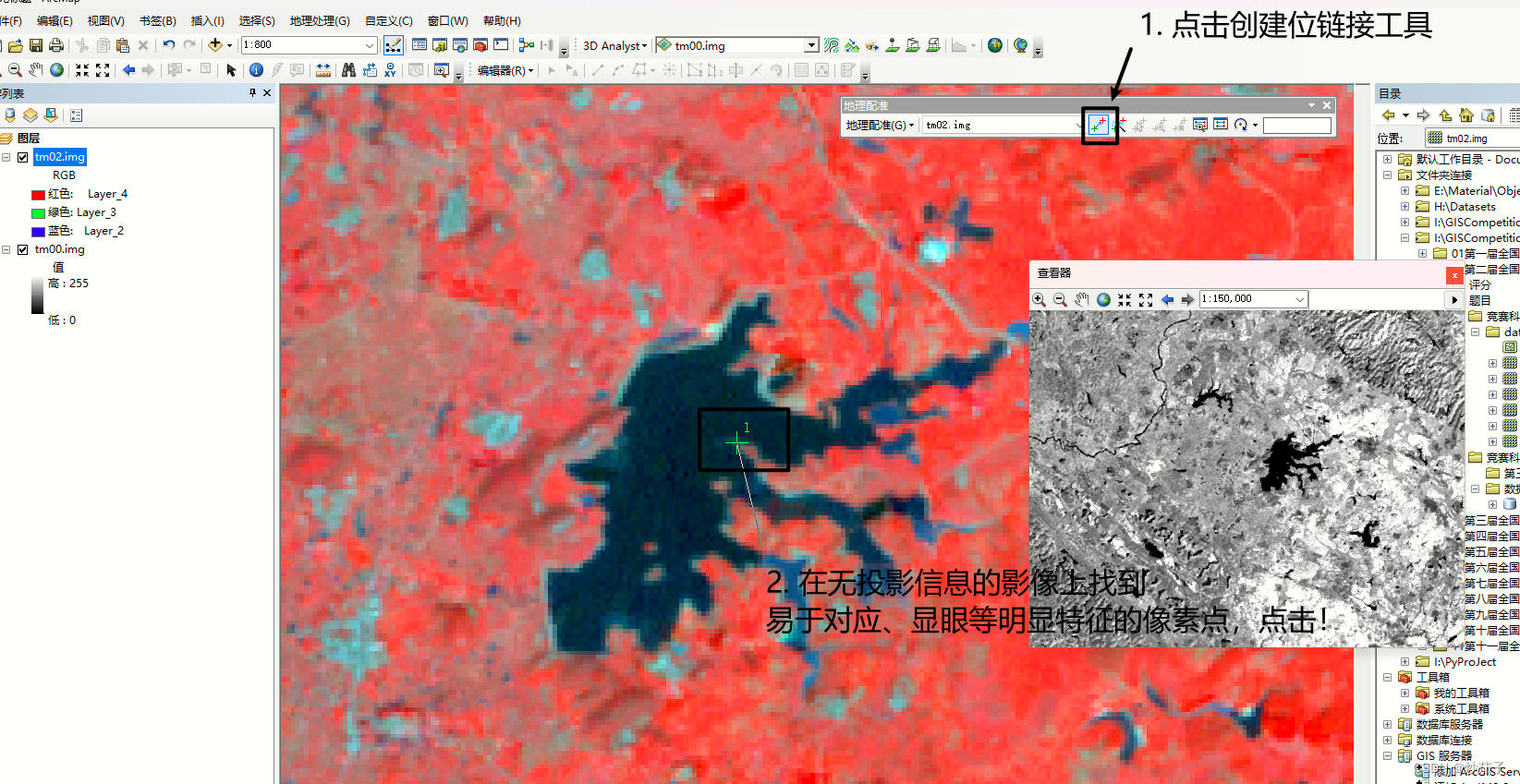
Task: Click the green color swatch for Layer_3
Action: pos(38,213)
